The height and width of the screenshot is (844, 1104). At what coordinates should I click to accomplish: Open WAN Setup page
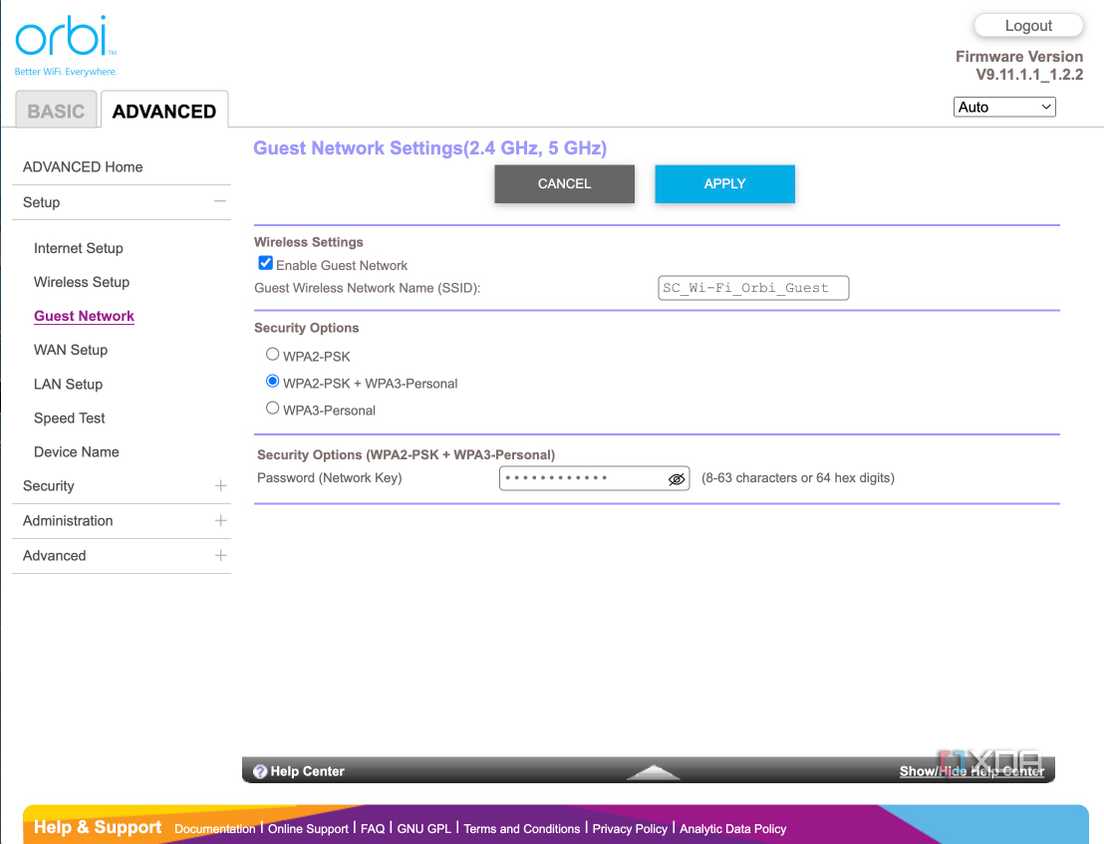pyautogui.click(x=70, y=350)
